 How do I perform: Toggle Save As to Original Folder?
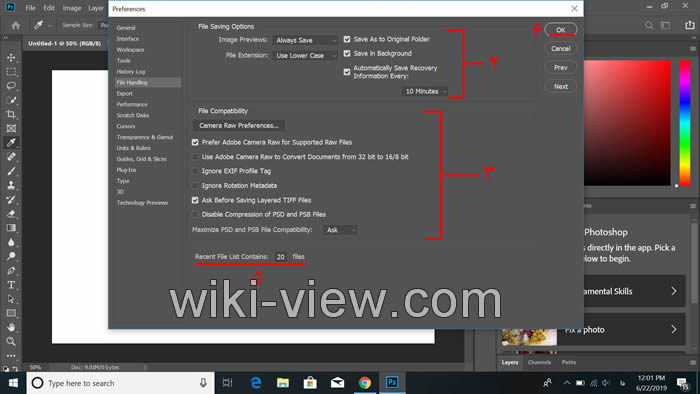coord(347,39)
